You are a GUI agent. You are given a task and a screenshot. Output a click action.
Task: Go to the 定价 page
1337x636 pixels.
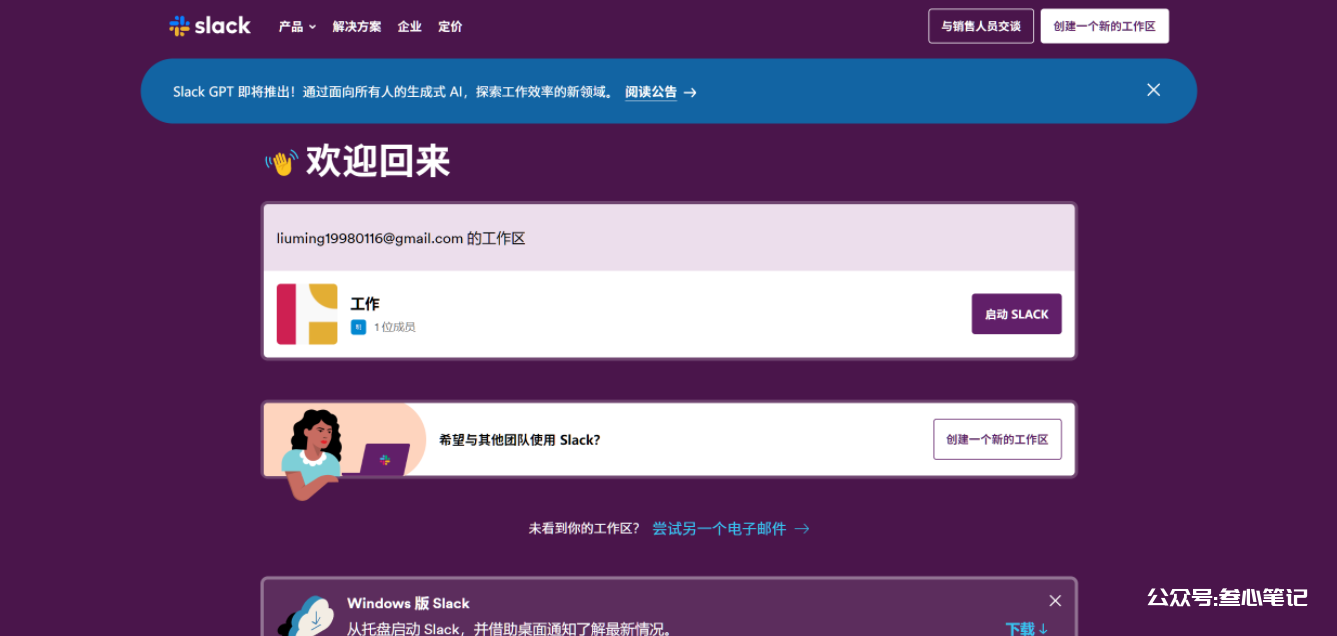tap(450, 27)
